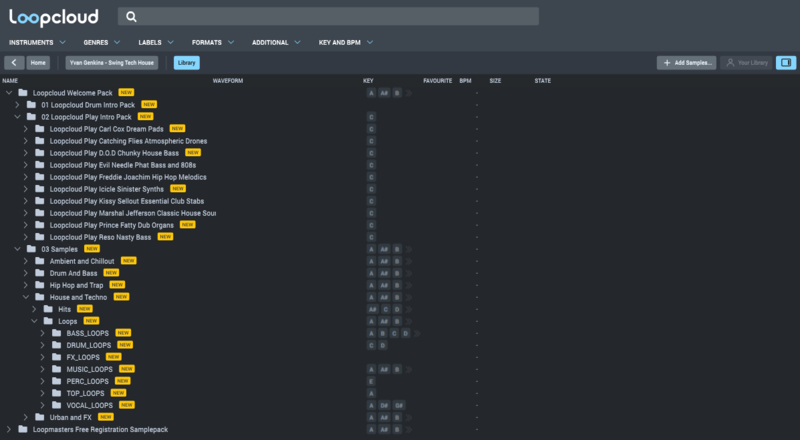Click the Add Samples button

(x=687, y=63)
